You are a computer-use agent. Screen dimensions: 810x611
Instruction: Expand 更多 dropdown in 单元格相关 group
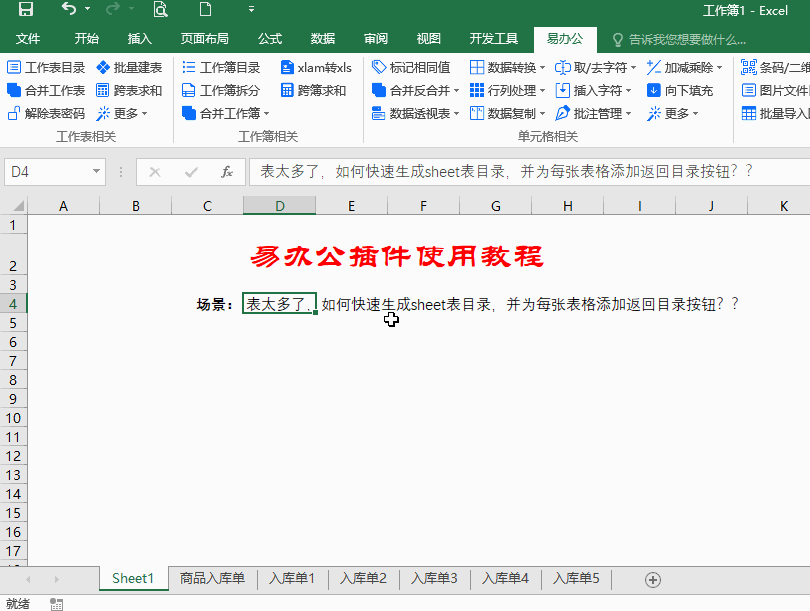695,113
